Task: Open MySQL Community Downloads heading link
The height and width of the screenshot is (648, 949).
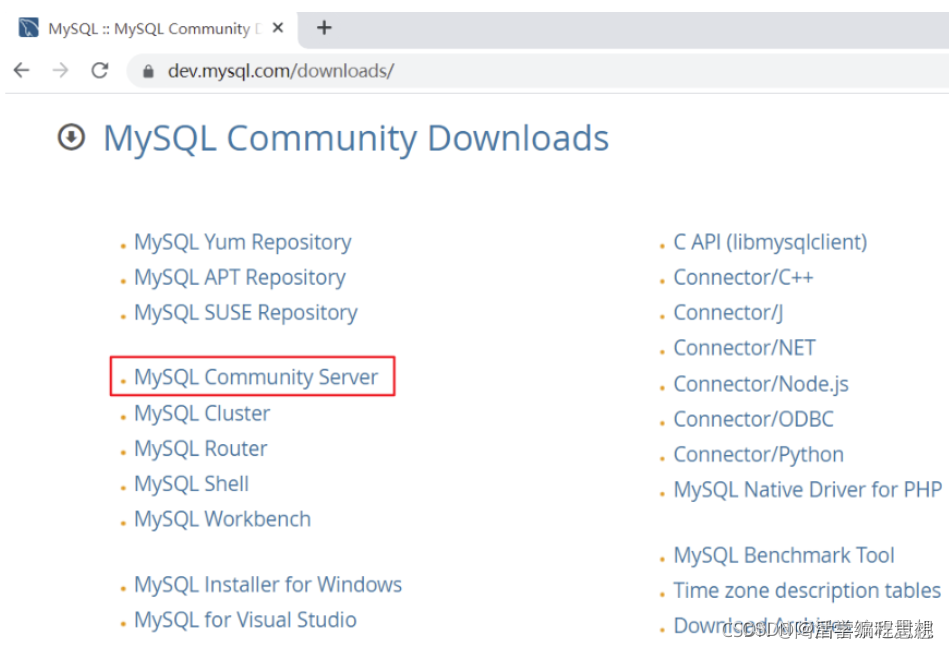Action: tap(356, 139)
